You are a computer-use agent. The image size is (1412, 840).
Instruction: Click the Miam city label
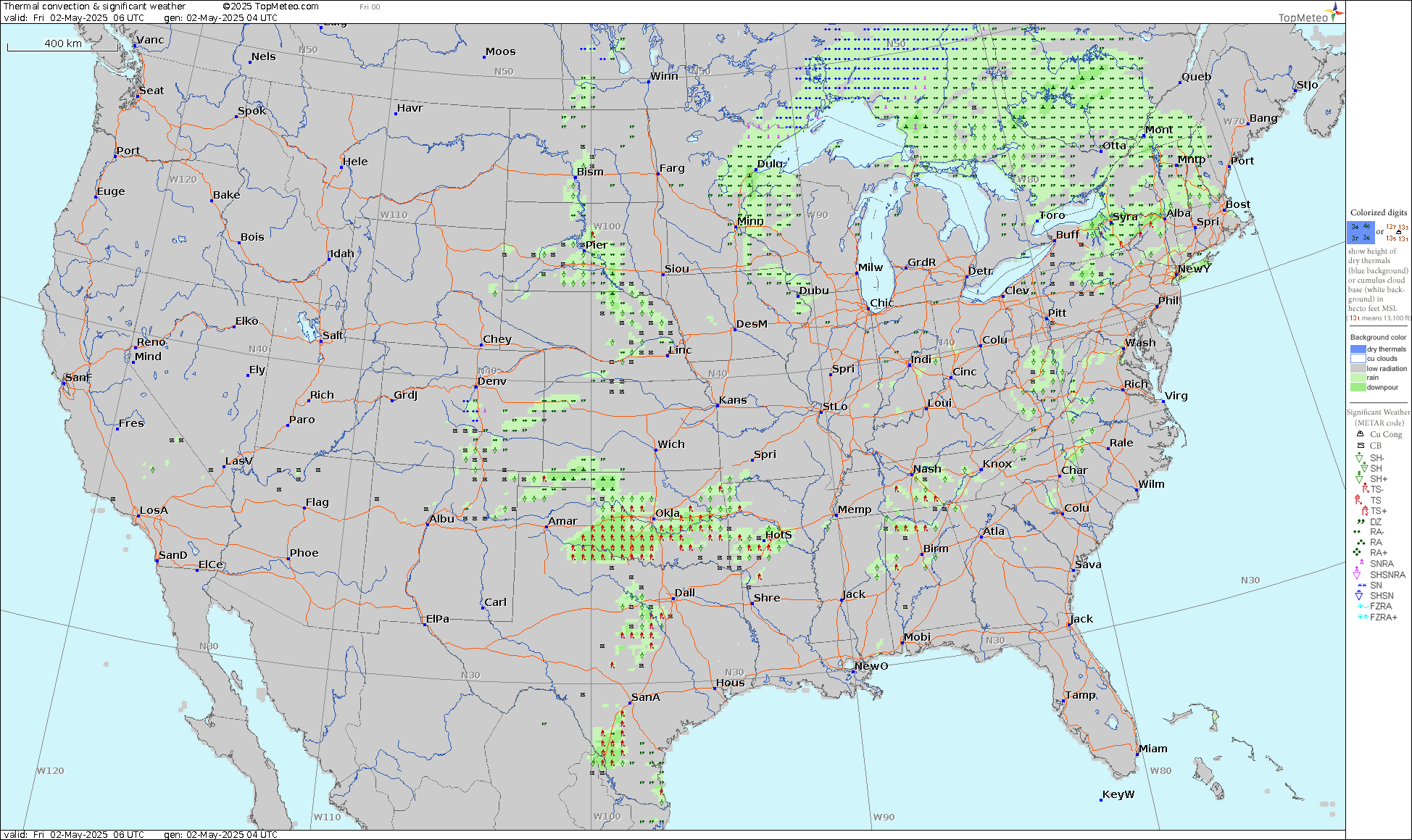[1153, 748]
